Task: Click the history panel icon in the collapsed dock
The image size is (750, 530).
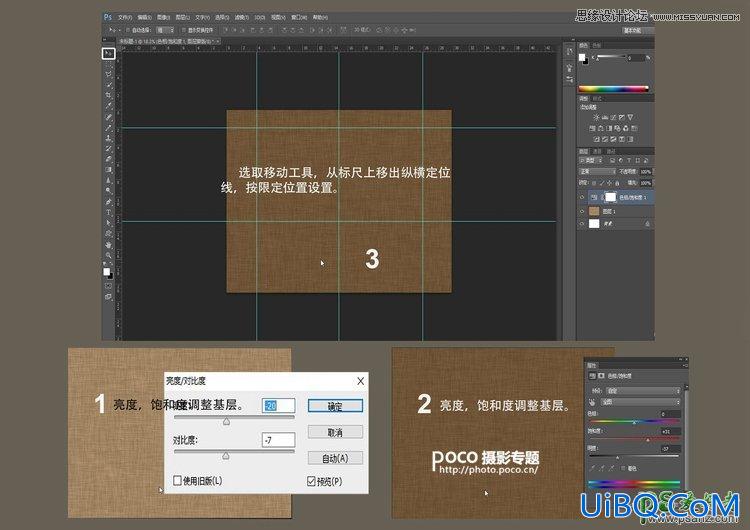Action: tap(569, 52)
